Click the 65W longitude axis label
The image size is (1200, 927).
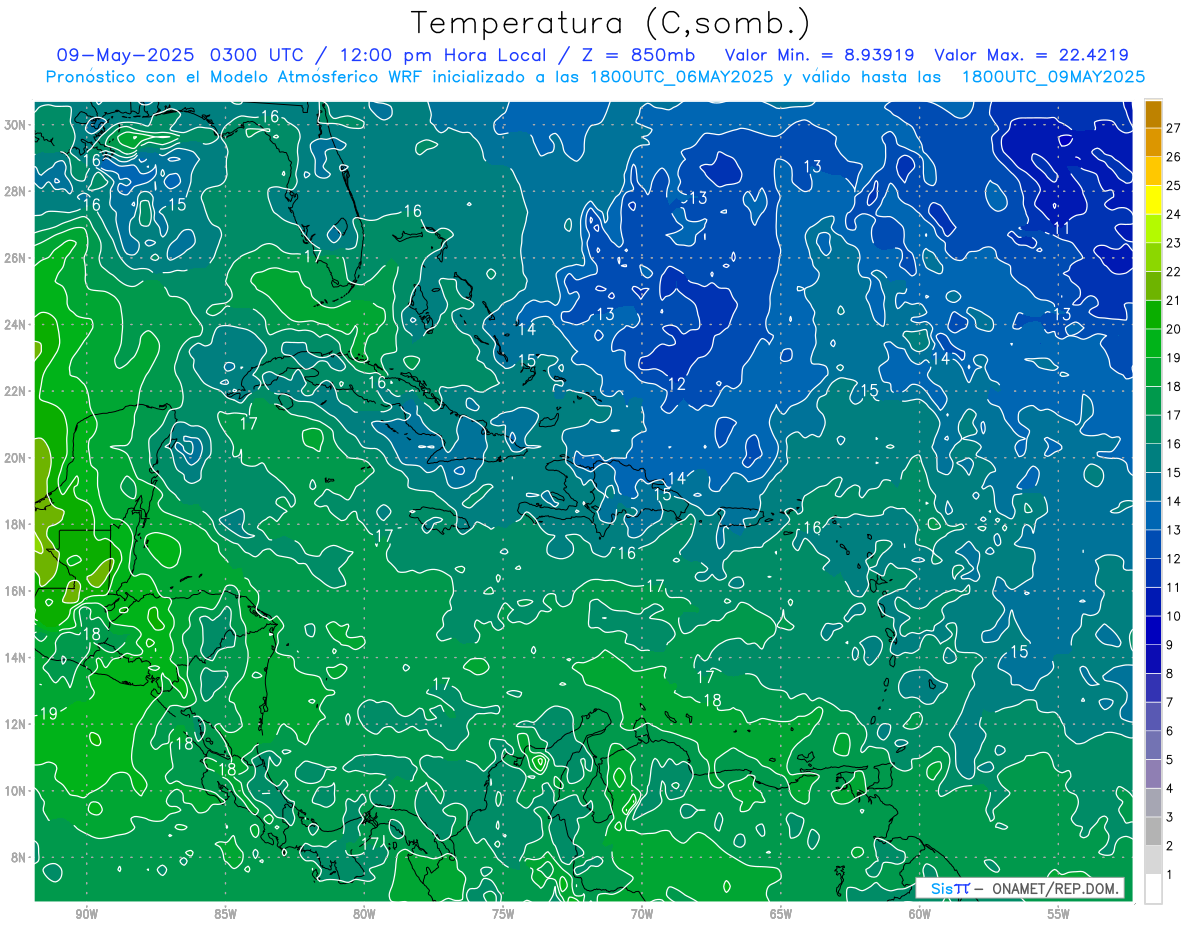click(x=781, y=914)
